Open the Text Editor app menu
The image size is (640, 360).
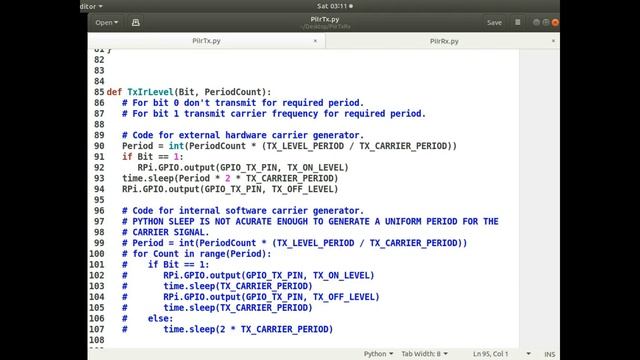pos(91,6)
